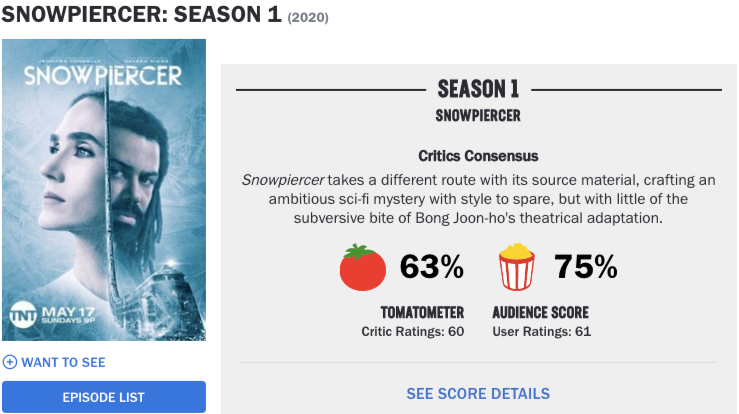Click the 75% audience score
The image size is (739, 414).
585,267
